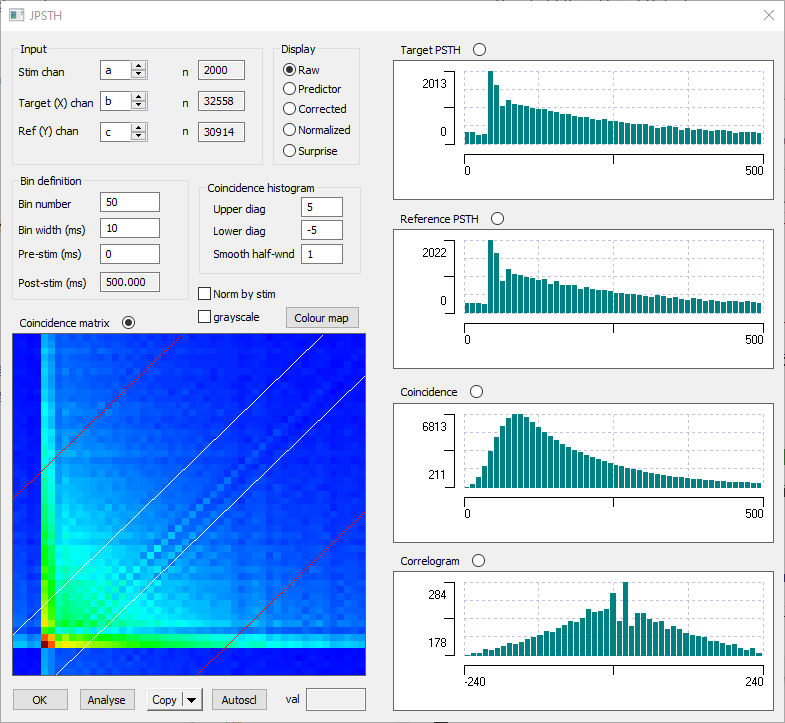Switch display mode to Corrected
The image size is (785, 723).
290,109
